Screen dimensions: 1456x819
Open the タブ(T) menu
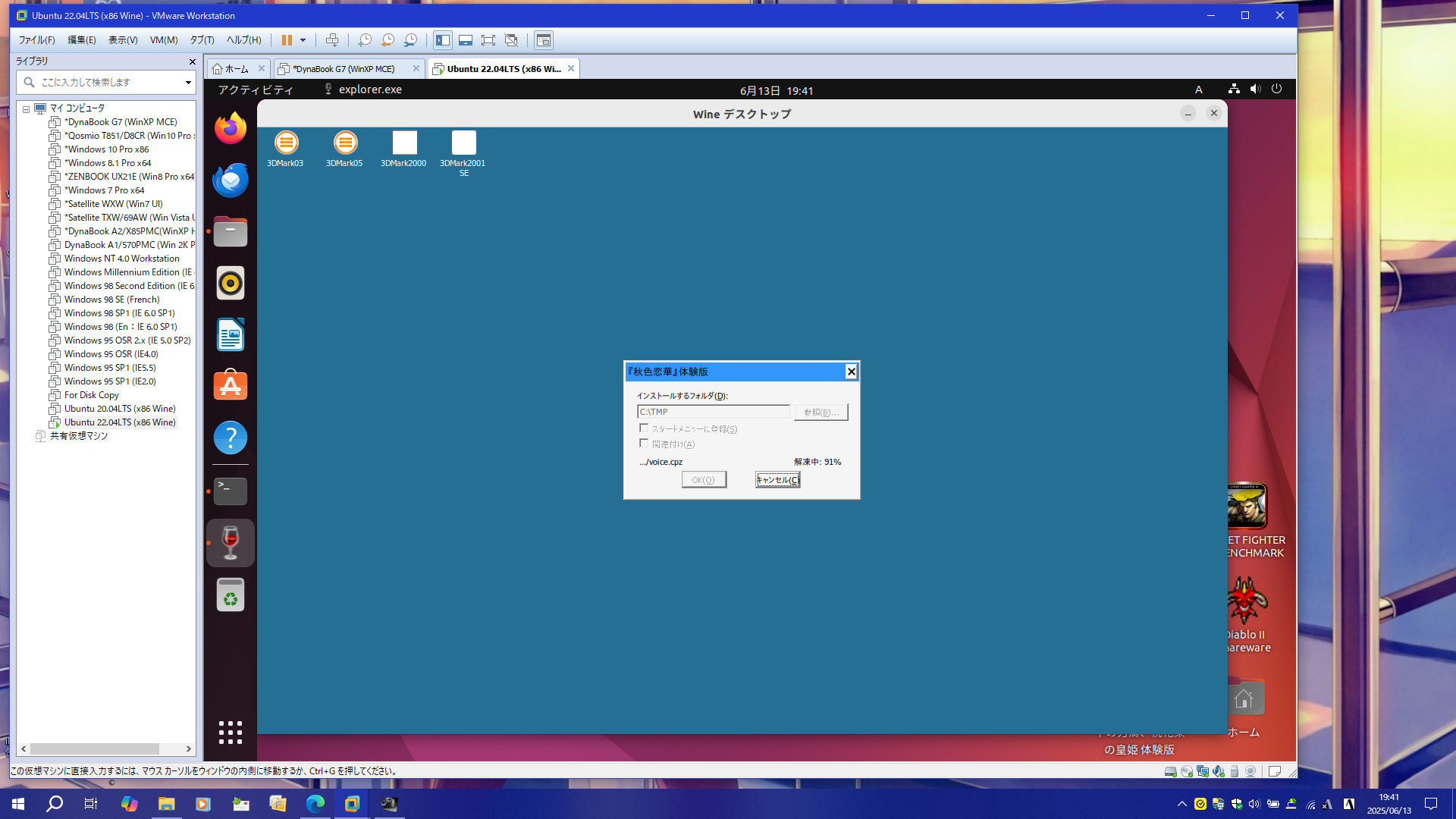[202, 40]
